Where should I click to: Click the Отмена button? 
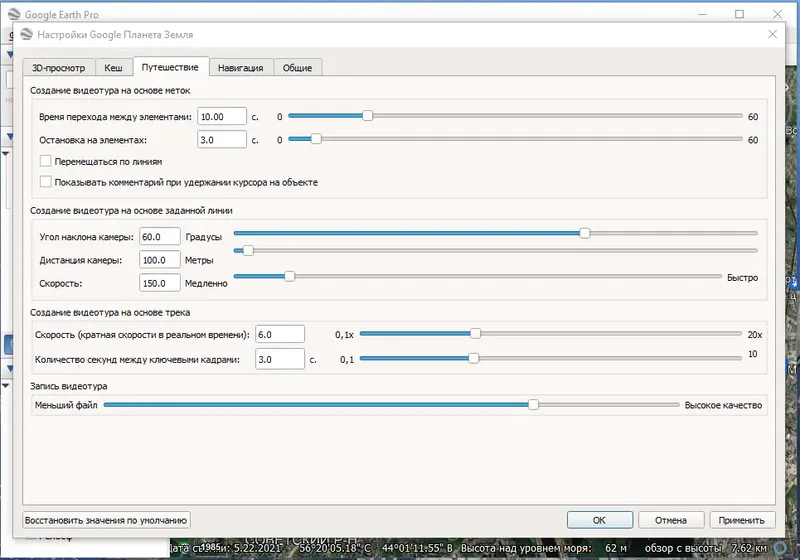tap(671, 520)
